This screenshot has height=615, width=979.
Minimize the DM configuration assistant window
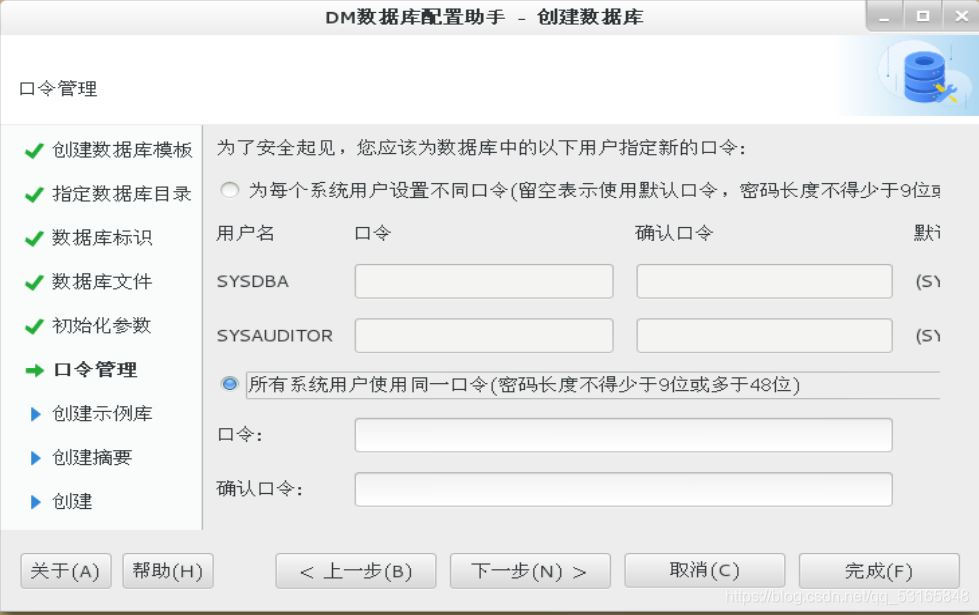884,17
